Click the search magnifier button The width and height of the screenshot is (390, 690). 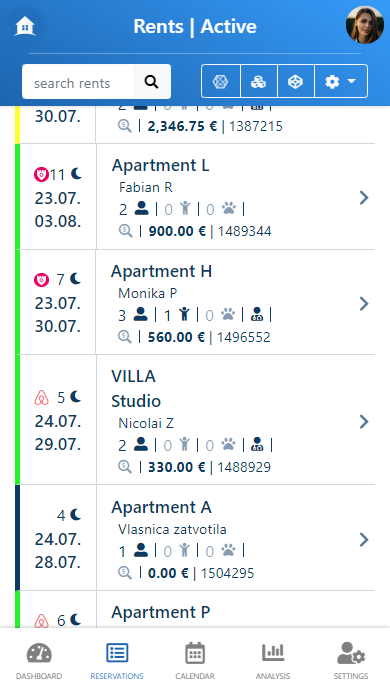151,81
